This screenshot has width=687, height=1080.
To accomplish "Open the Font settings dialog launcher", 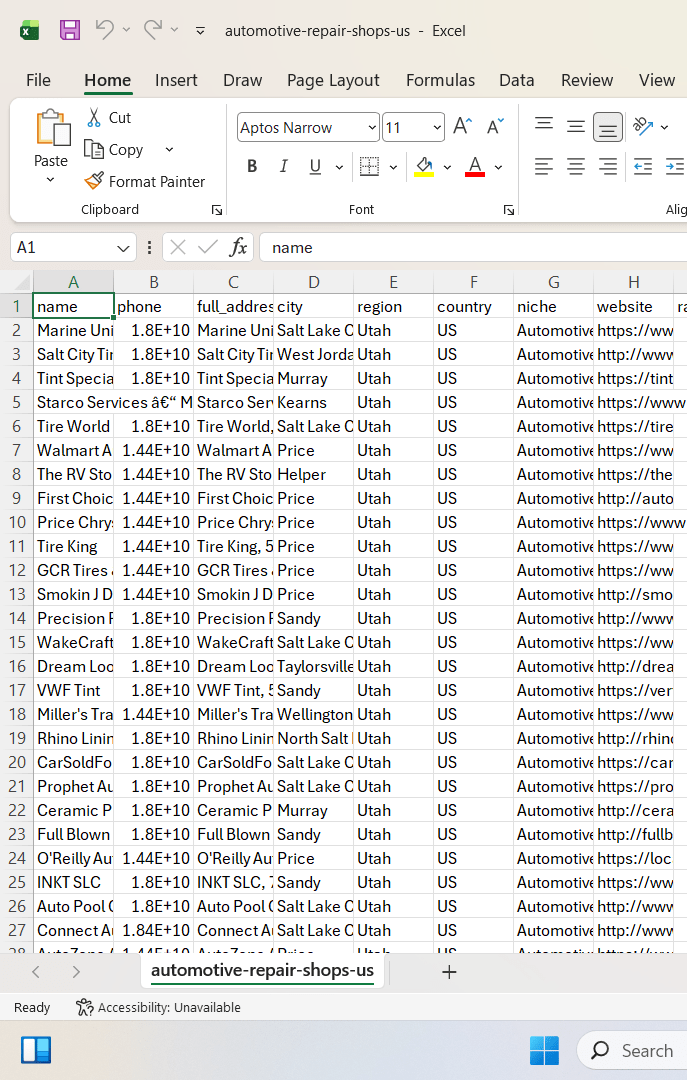I will tap(509, 210).
